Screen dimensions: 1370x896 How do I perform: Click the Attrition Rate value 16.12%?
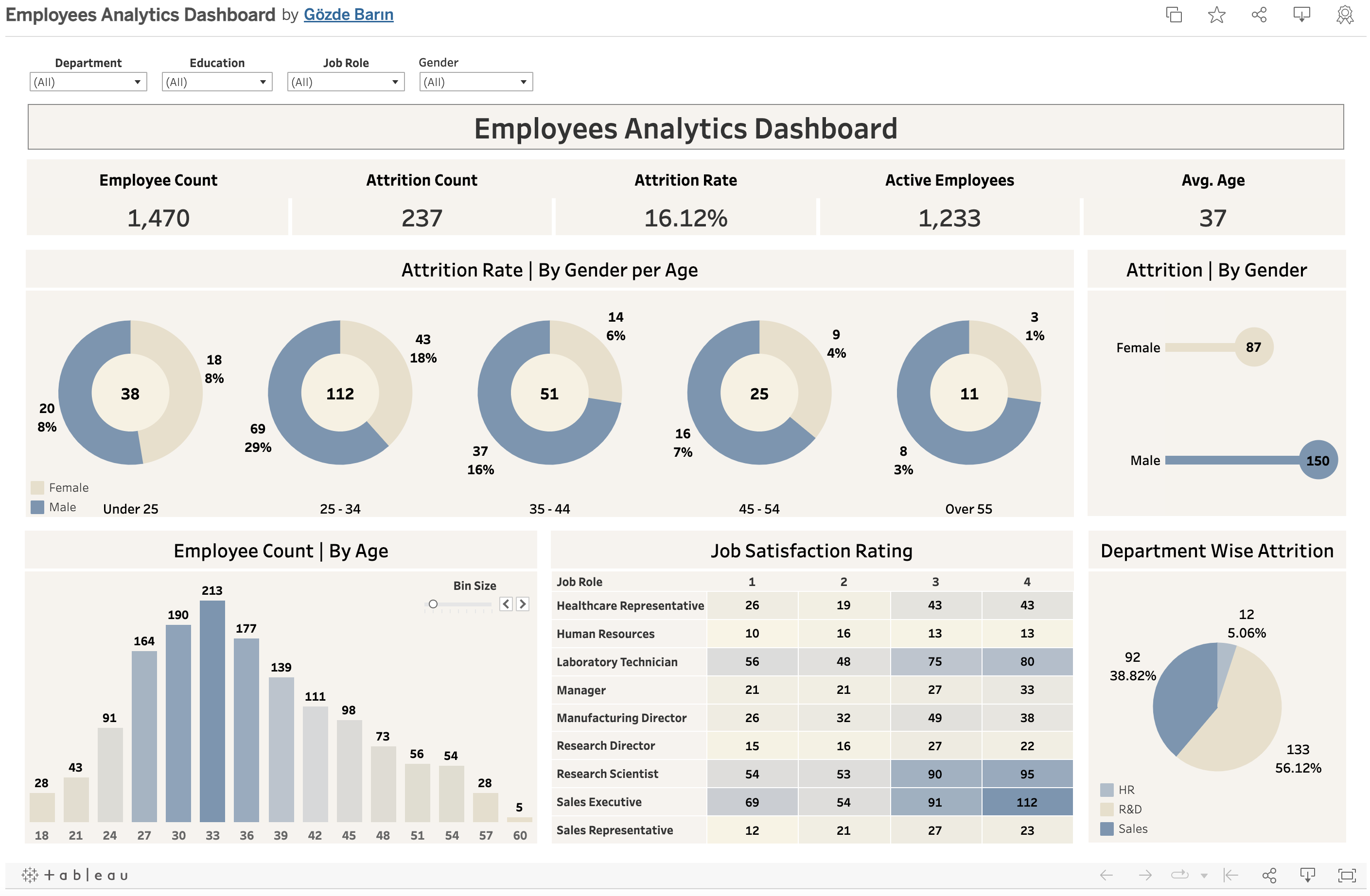(685, 218)
